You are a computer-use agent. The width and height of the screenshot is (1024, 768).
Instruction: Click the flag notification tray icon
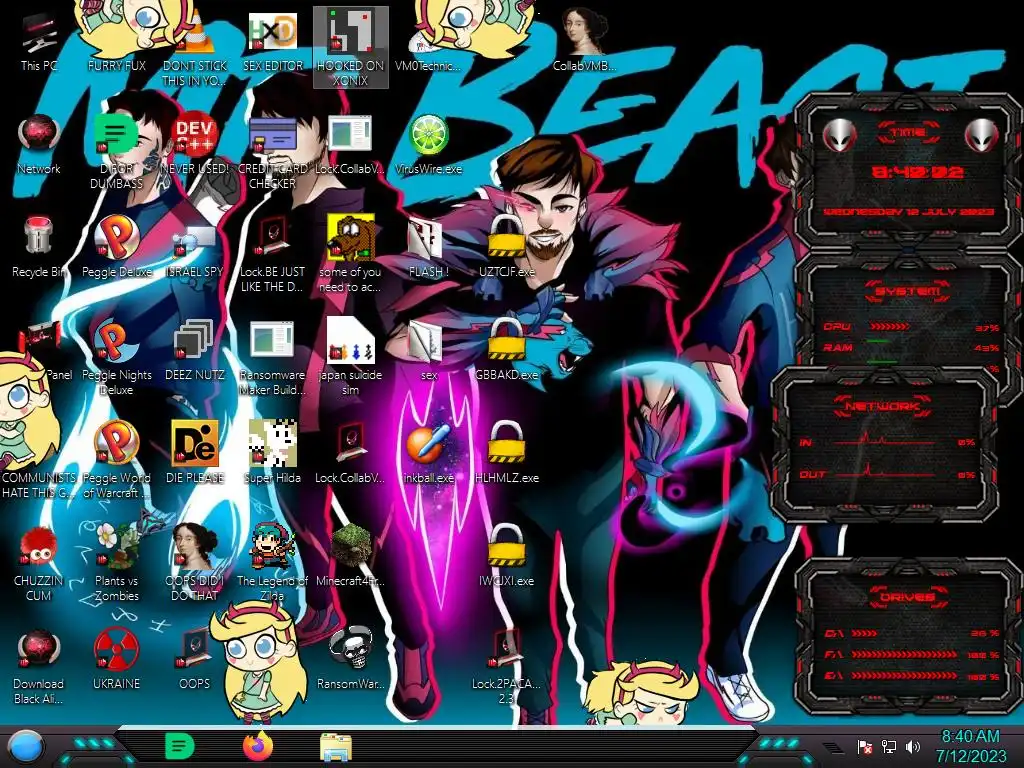click(865, 746)
